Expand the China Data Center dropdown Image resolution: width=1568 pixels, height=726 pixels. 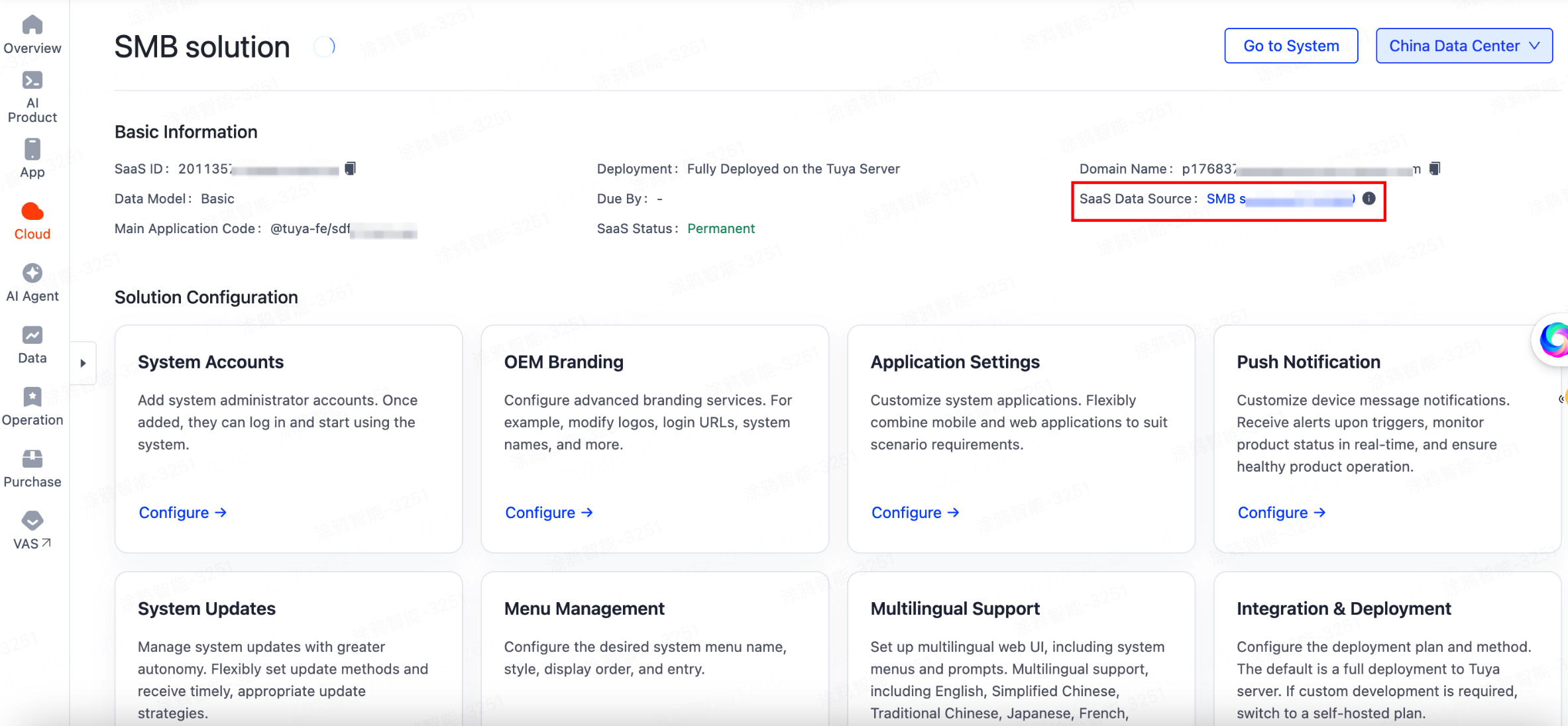tap(1463, 46)
